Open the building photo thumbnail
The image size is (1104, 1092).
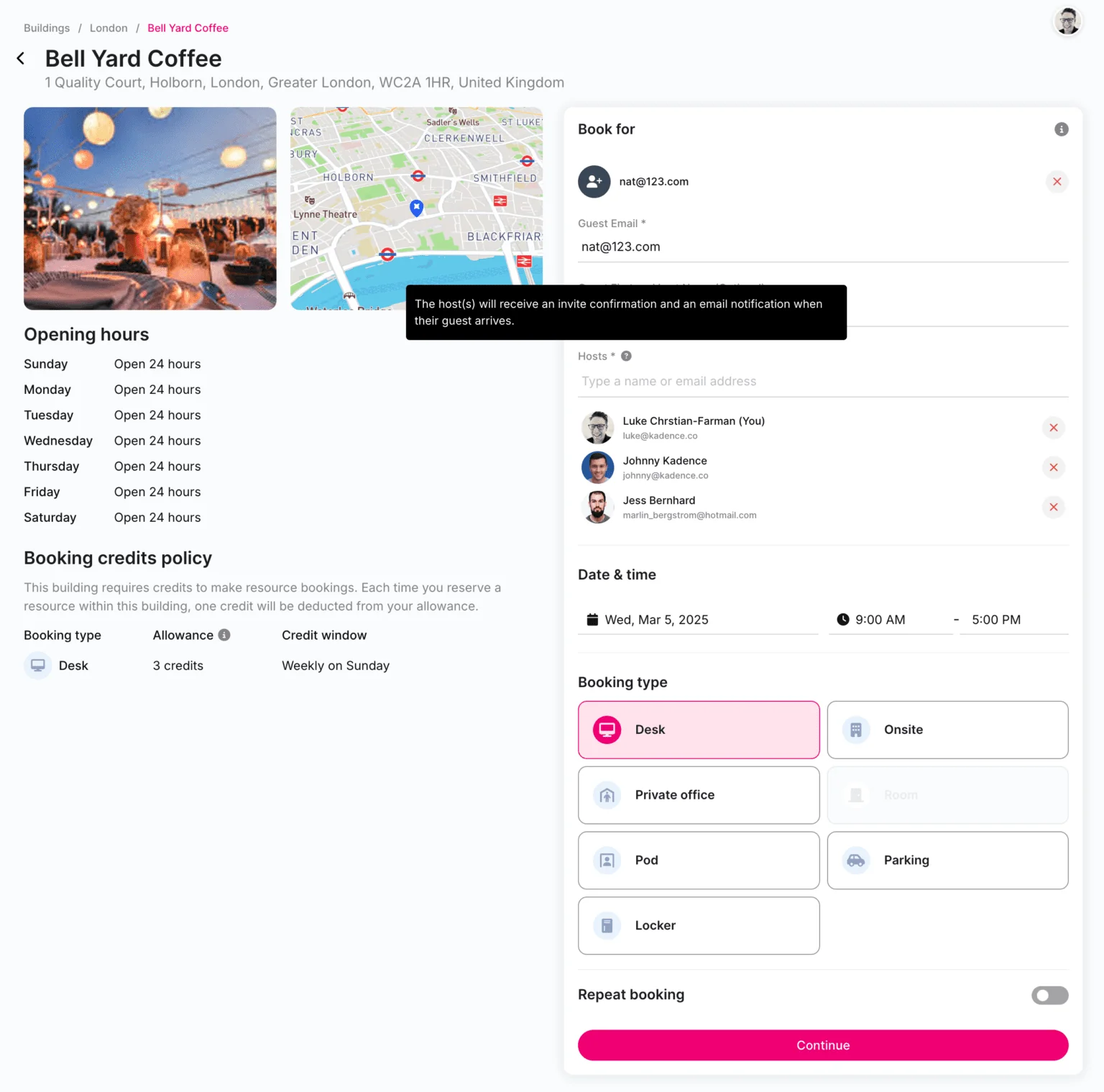[x=150, y=208]
